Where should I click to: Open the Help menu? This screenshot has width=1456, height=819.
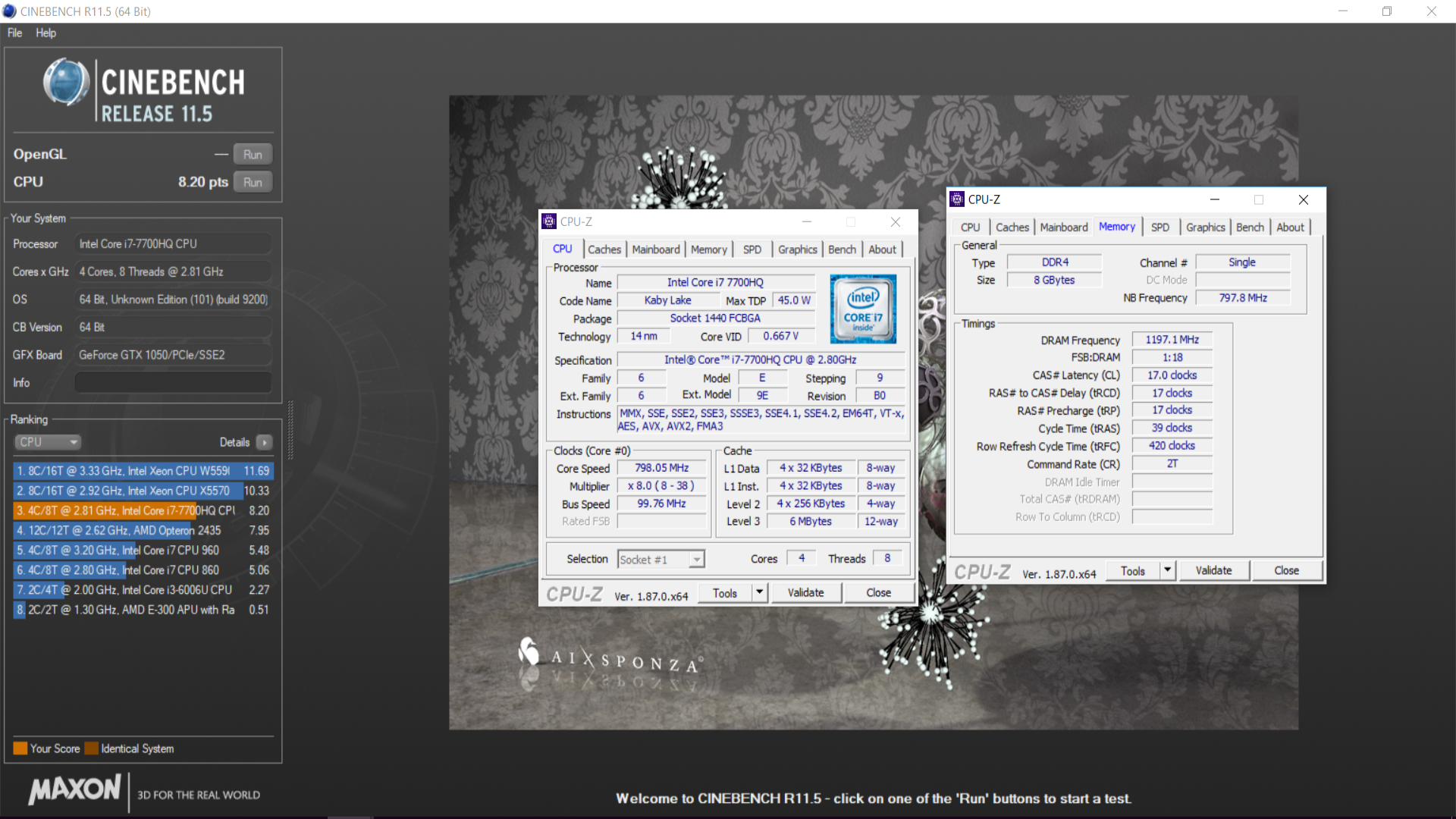click(45, 33)
